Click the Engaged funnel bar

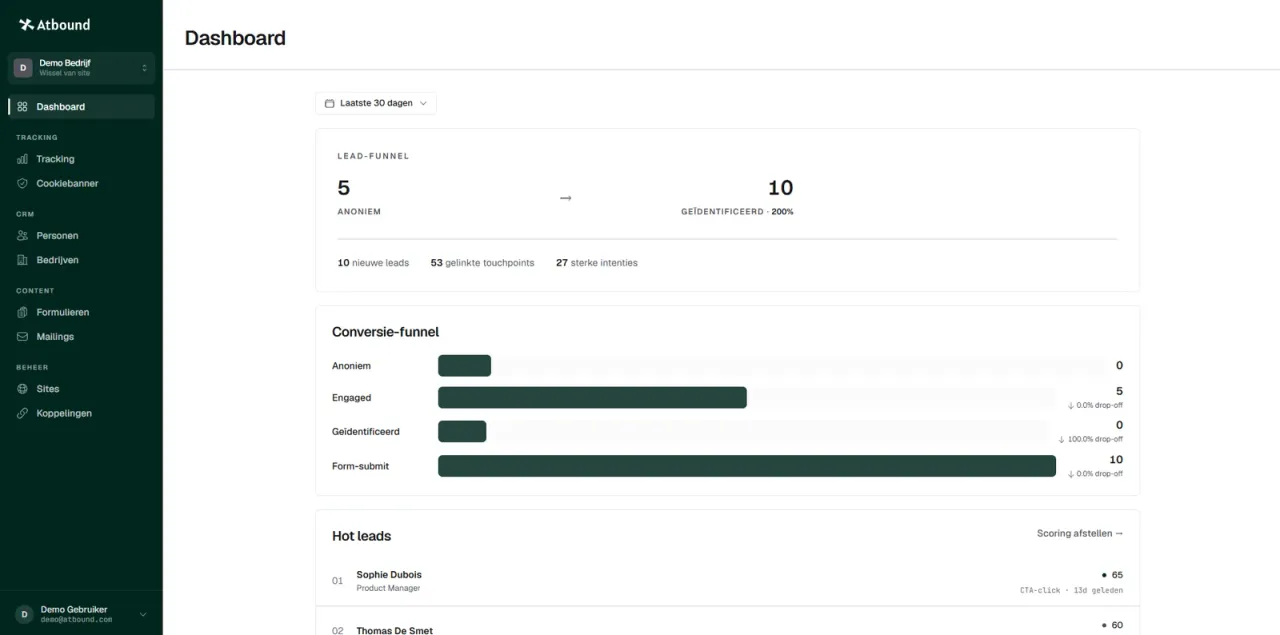[x=592, y=398]
